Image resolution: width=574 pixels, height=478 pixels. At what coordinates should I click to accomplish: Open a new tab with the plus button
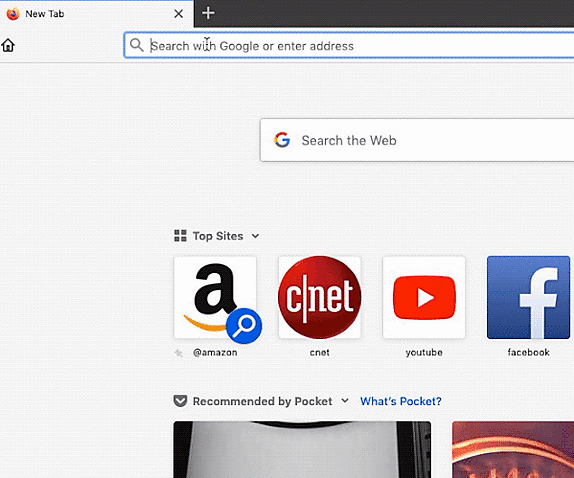[208, 13]
